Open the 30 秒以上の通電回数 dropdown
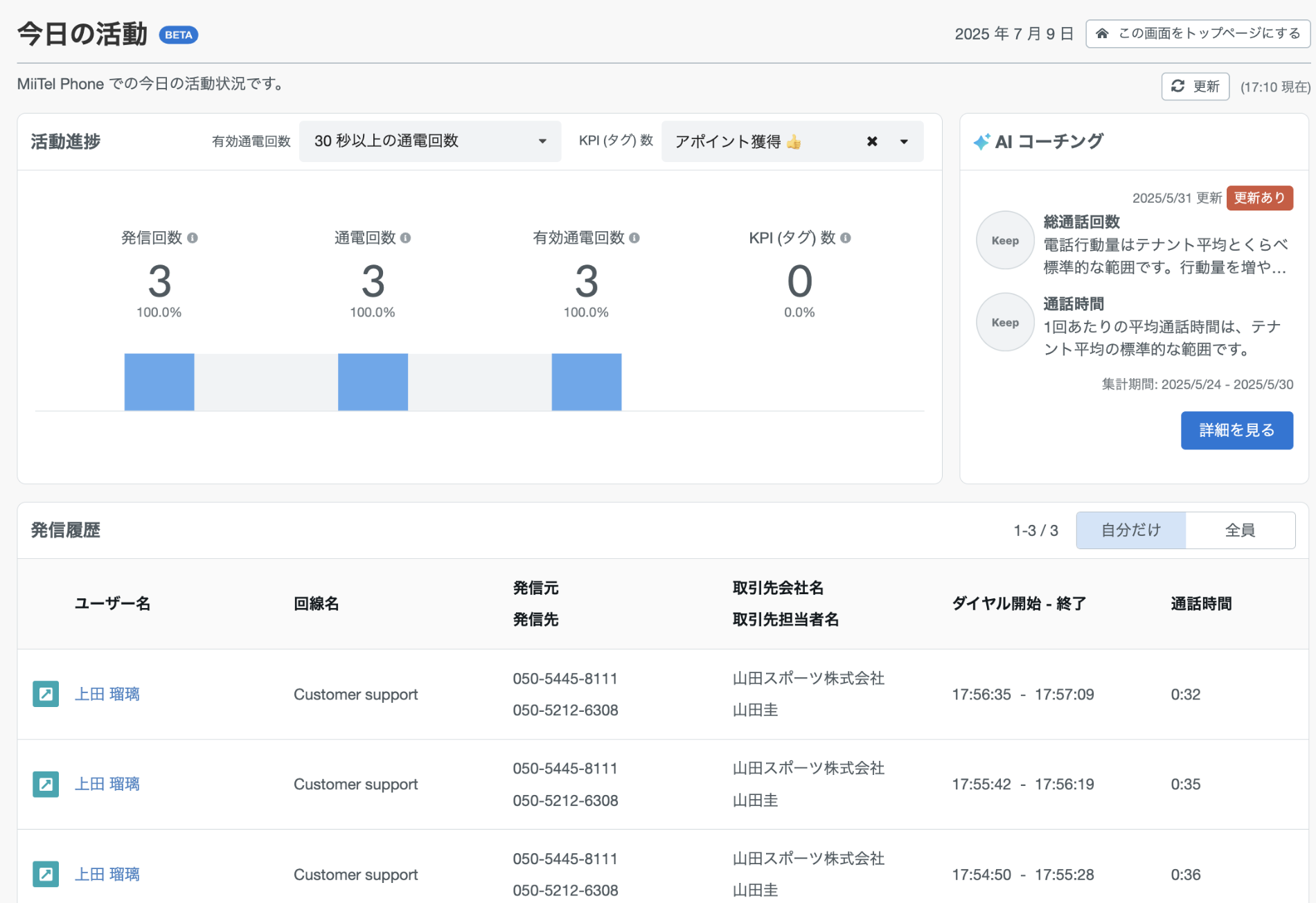 pos(430,141)
